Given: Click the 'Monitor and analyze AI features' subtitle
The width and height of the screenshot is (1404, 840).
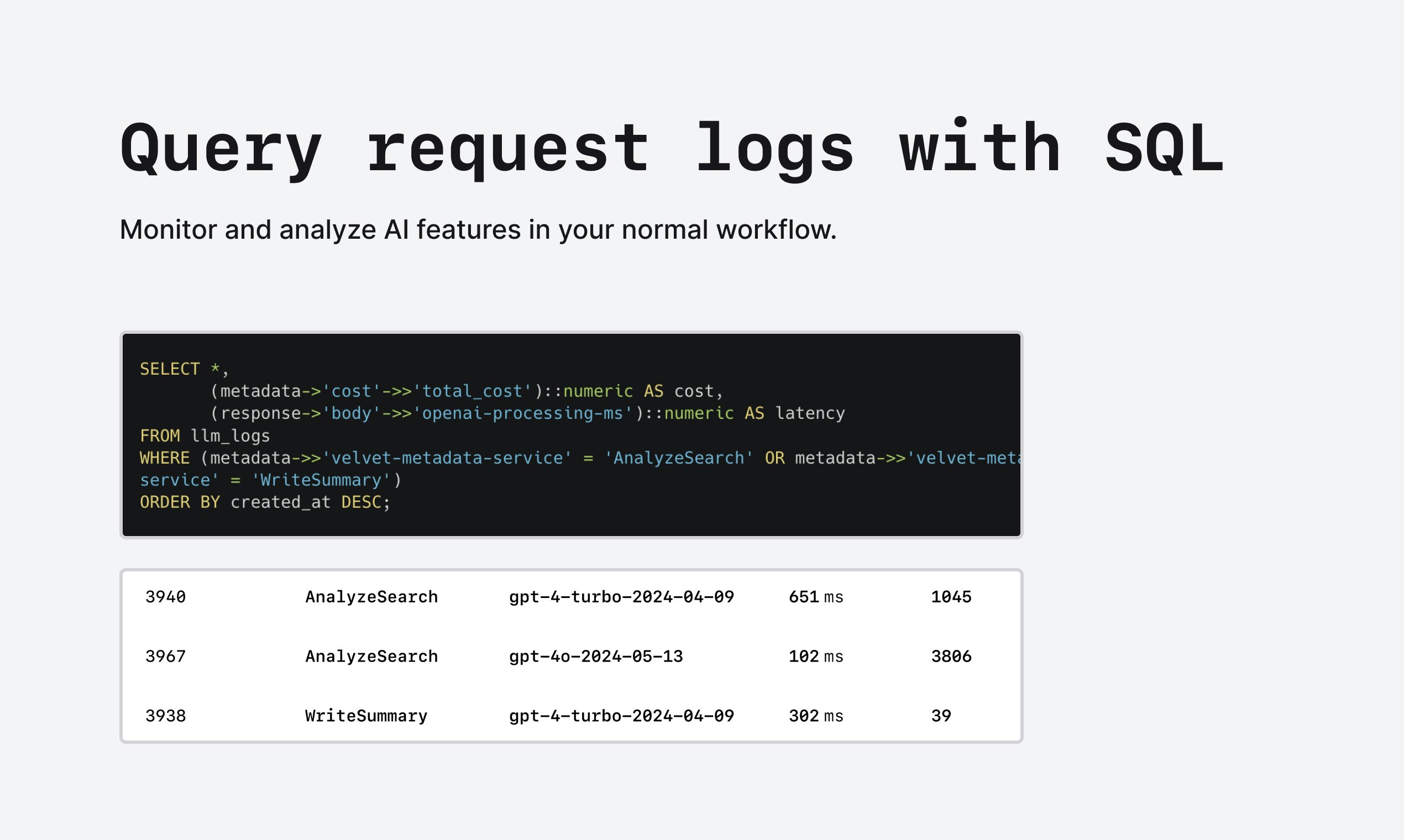Looking at the screenshot, I should click(478, 230).
